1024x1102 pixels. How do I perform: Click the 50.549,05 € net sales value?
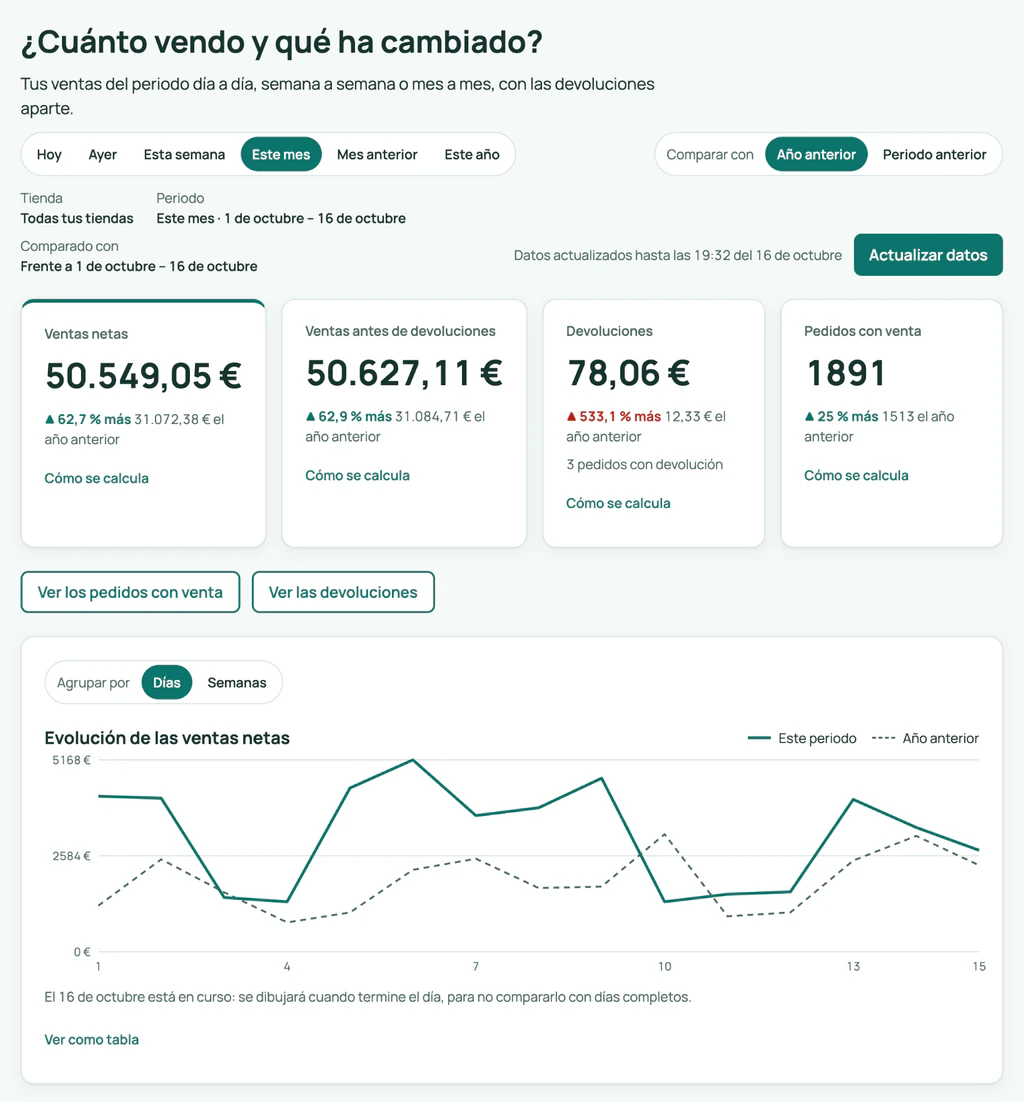143,375
